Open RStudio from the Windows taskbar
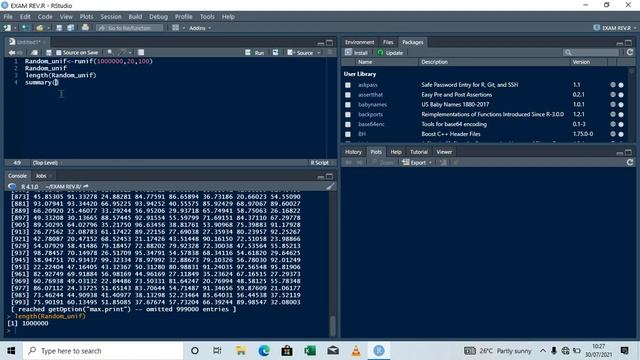This screenshot has height=360, width=640. click(379, 351)
